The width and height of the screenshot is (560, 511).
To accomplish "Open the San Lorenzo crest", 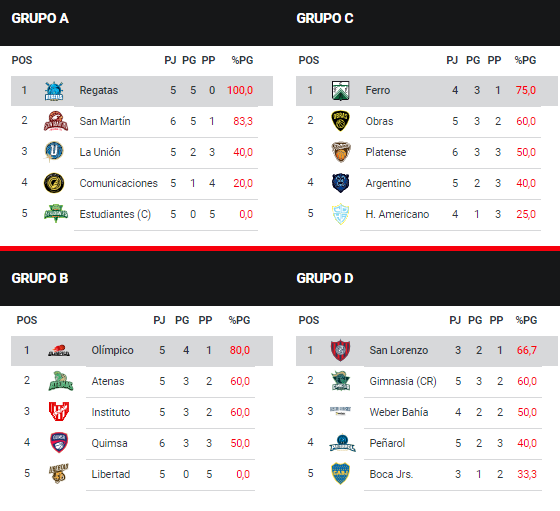I will (x=340, y=350).
